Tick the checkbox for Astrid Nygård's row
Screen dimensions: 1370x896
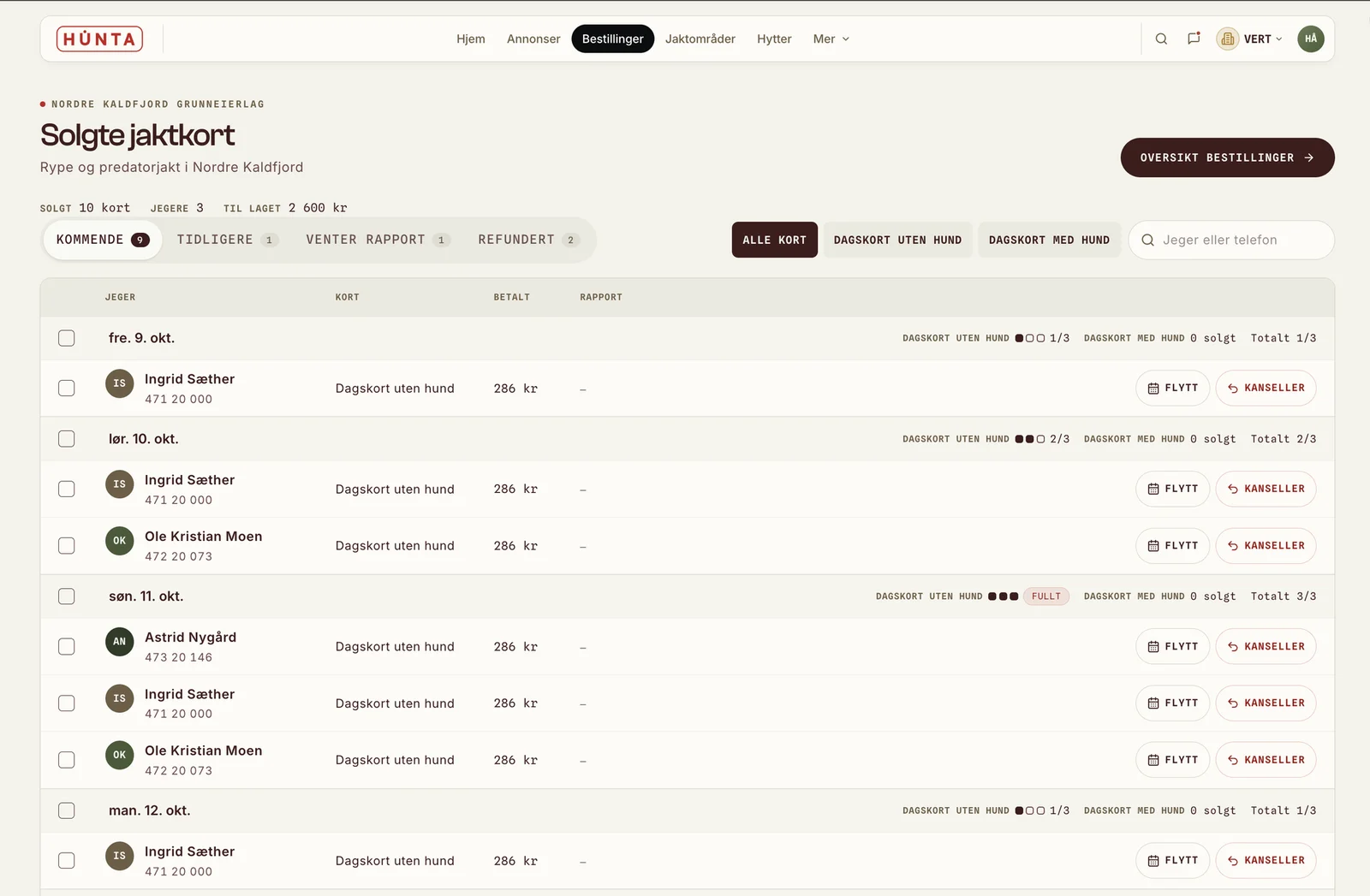(x=67, y=647)
